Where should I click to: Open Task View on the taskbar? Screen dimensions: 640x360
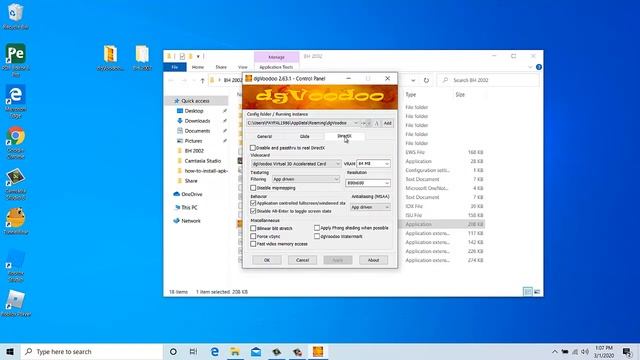click(x=193, y=351)
